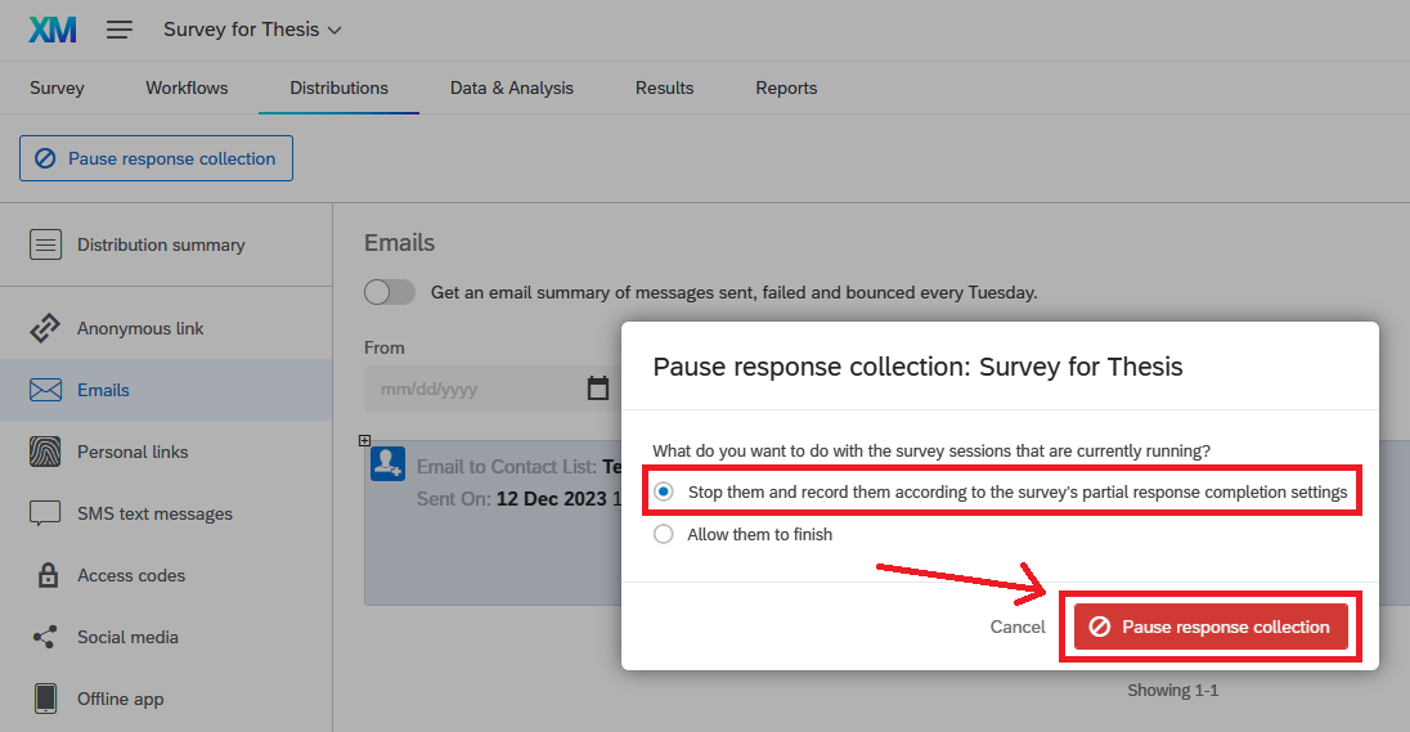Open the hamburger navigation menu
This screenshot has height=732, width=1410.
tap(119, 30)
